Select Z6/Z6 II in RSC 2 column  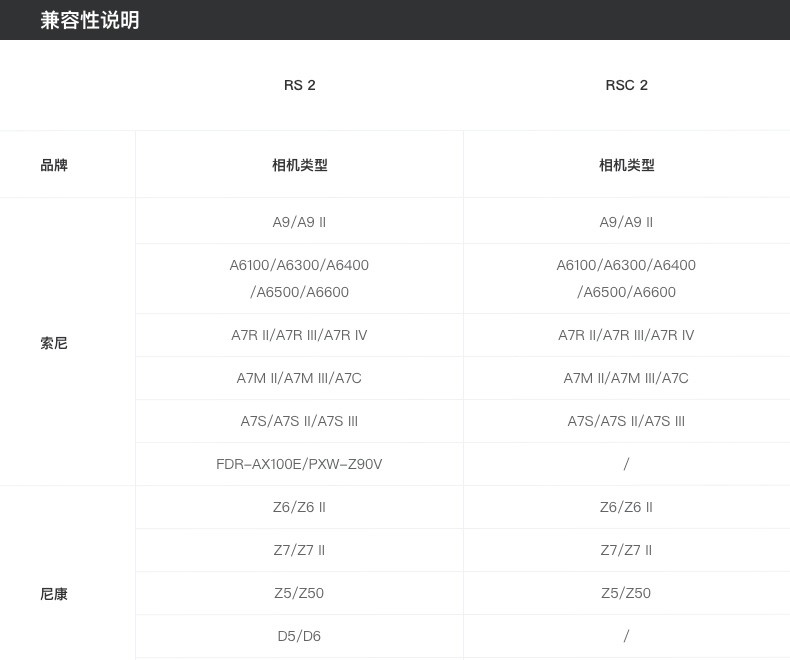click(626, 507)
